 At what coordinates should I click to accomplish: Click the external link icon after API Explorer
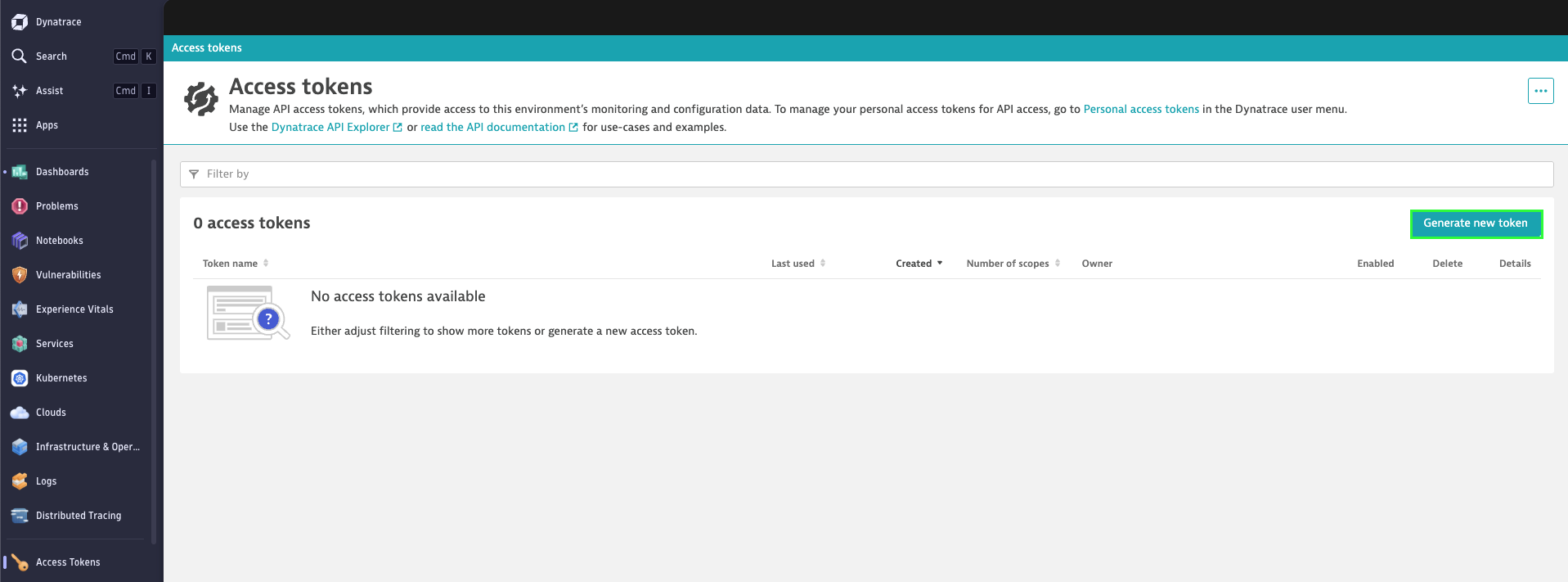coord(398,128)
